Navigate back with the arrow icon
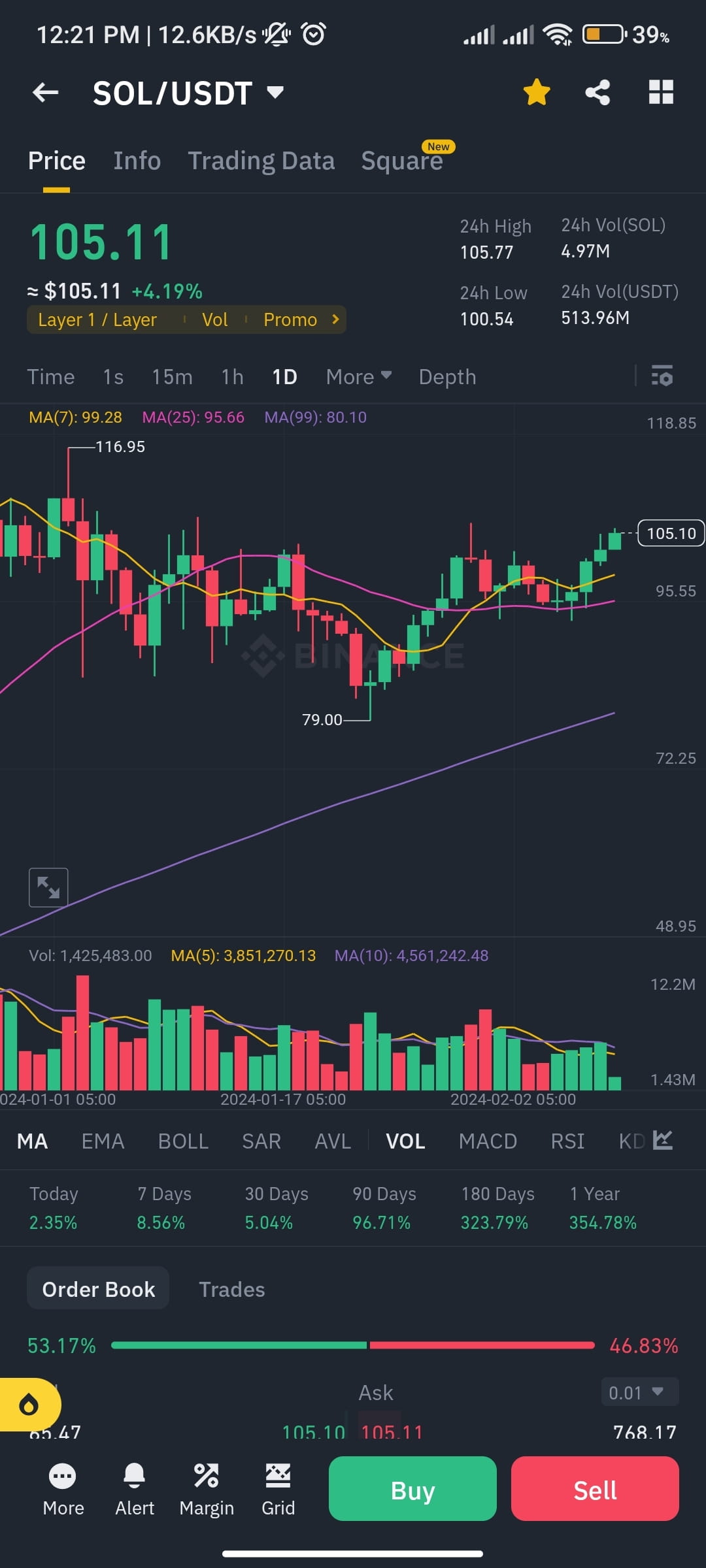The height and width of the screenshot is (1568, 706). 45,92
